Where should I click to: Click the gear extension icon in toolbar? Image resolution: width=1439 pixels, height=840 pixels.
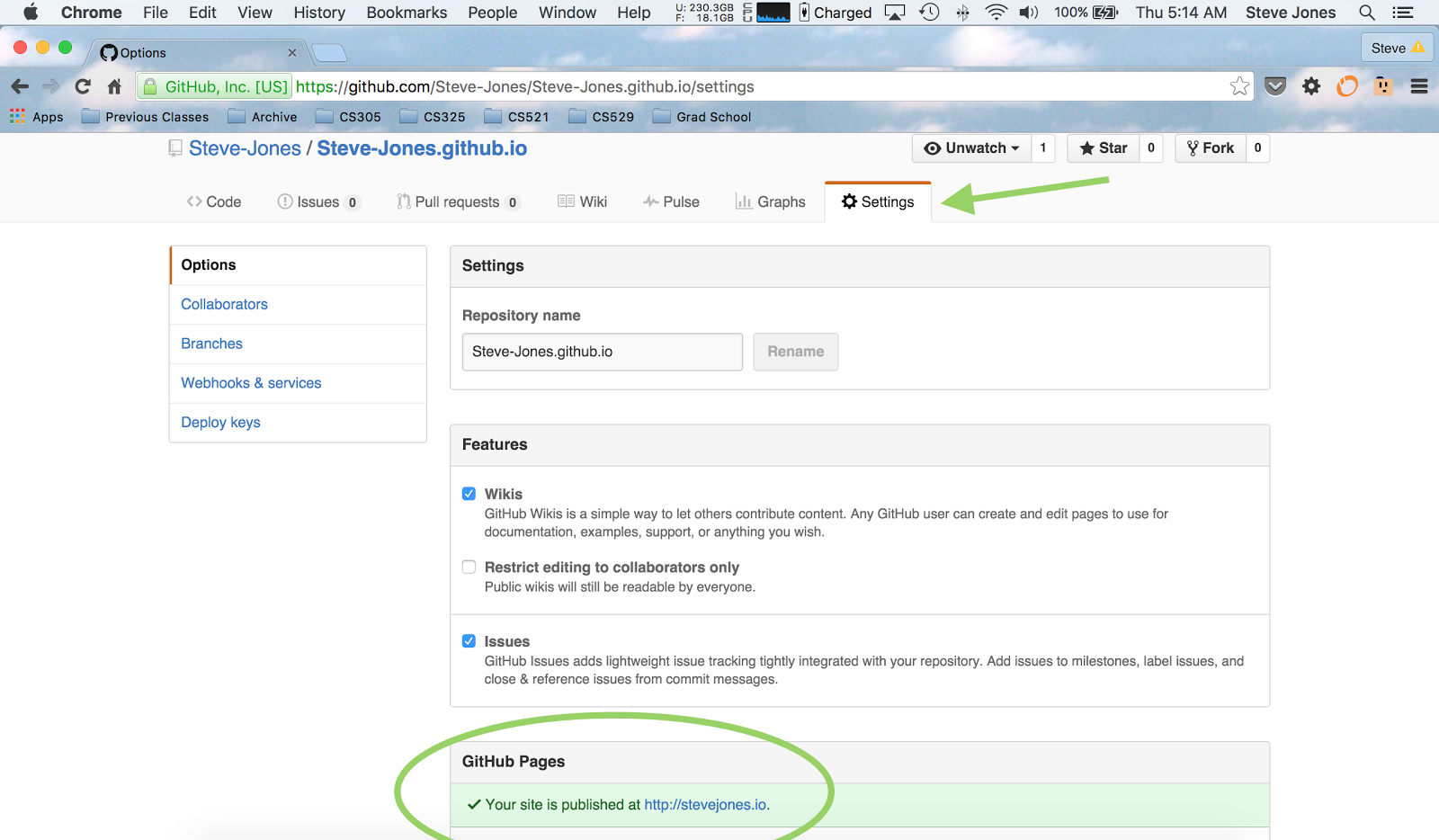tap(1312, 86)
